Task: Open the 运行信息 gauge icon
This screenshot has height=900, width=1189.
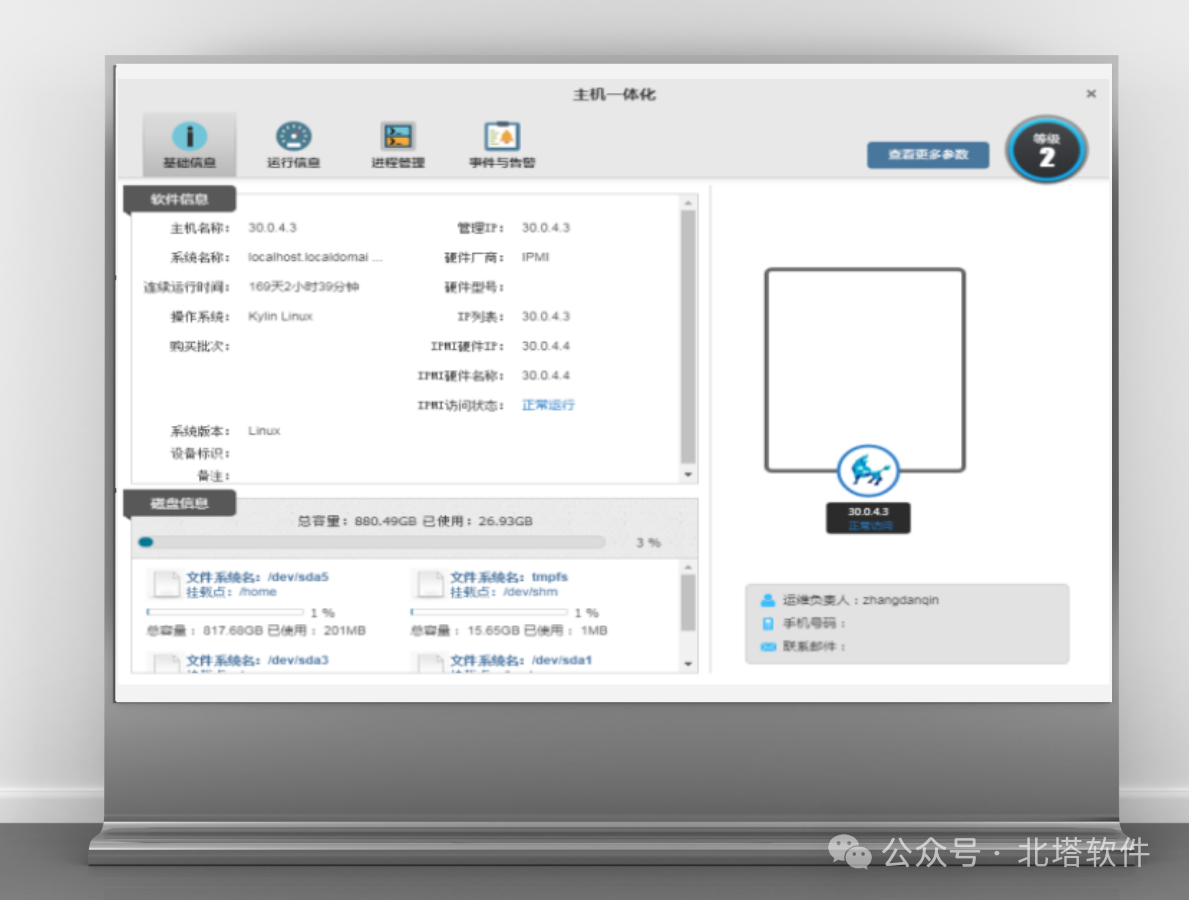Action: click(293, 137)
